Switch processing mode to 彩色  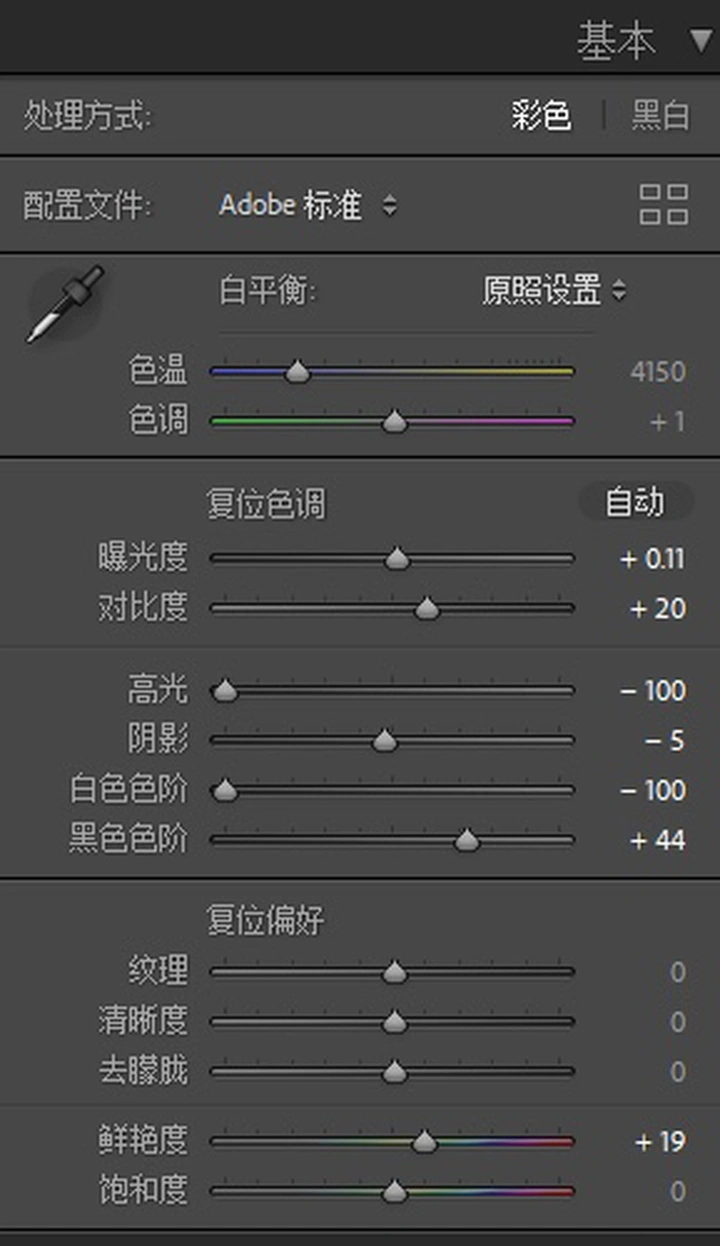[x=541, y=116]
